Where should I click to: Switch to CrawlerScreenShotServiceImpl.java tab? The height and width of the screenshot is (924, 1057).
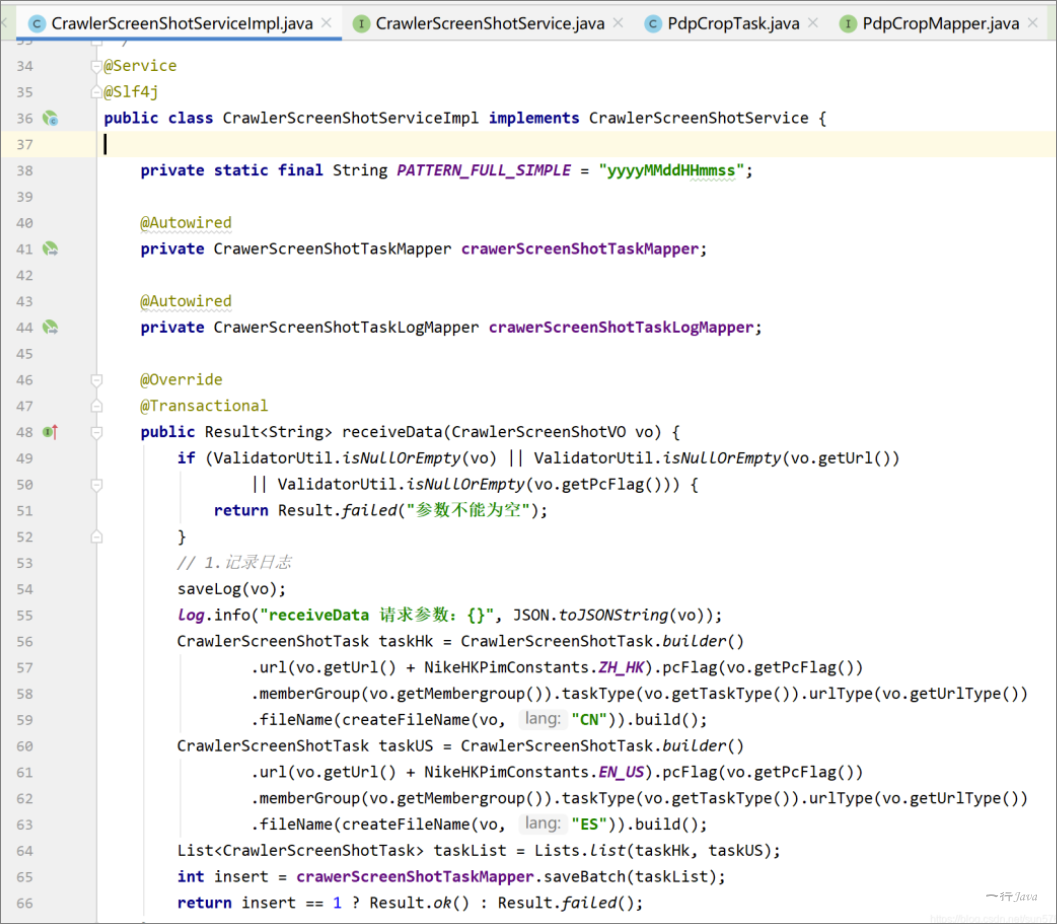pyautogui.click(x=182, y=24)
